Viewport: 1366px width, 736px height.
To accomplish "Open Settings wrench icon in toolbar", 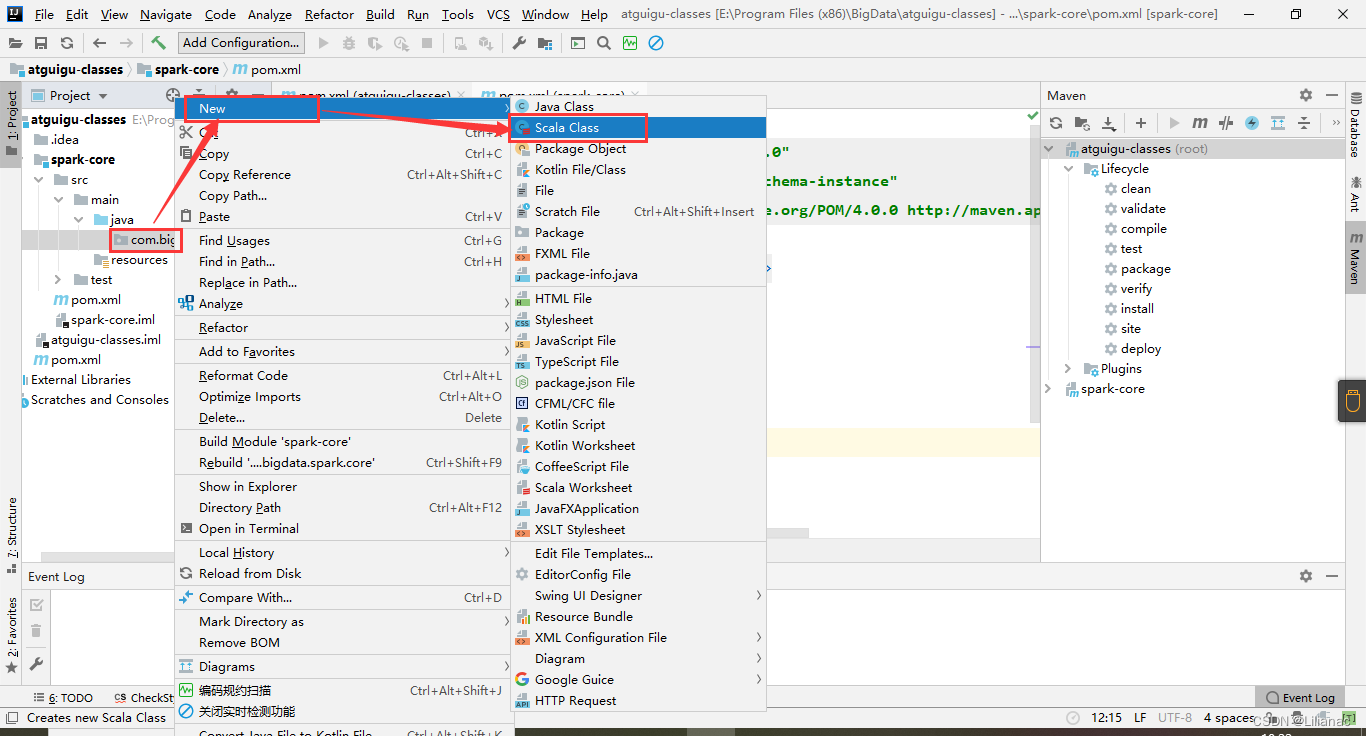I will pos(519,43).
